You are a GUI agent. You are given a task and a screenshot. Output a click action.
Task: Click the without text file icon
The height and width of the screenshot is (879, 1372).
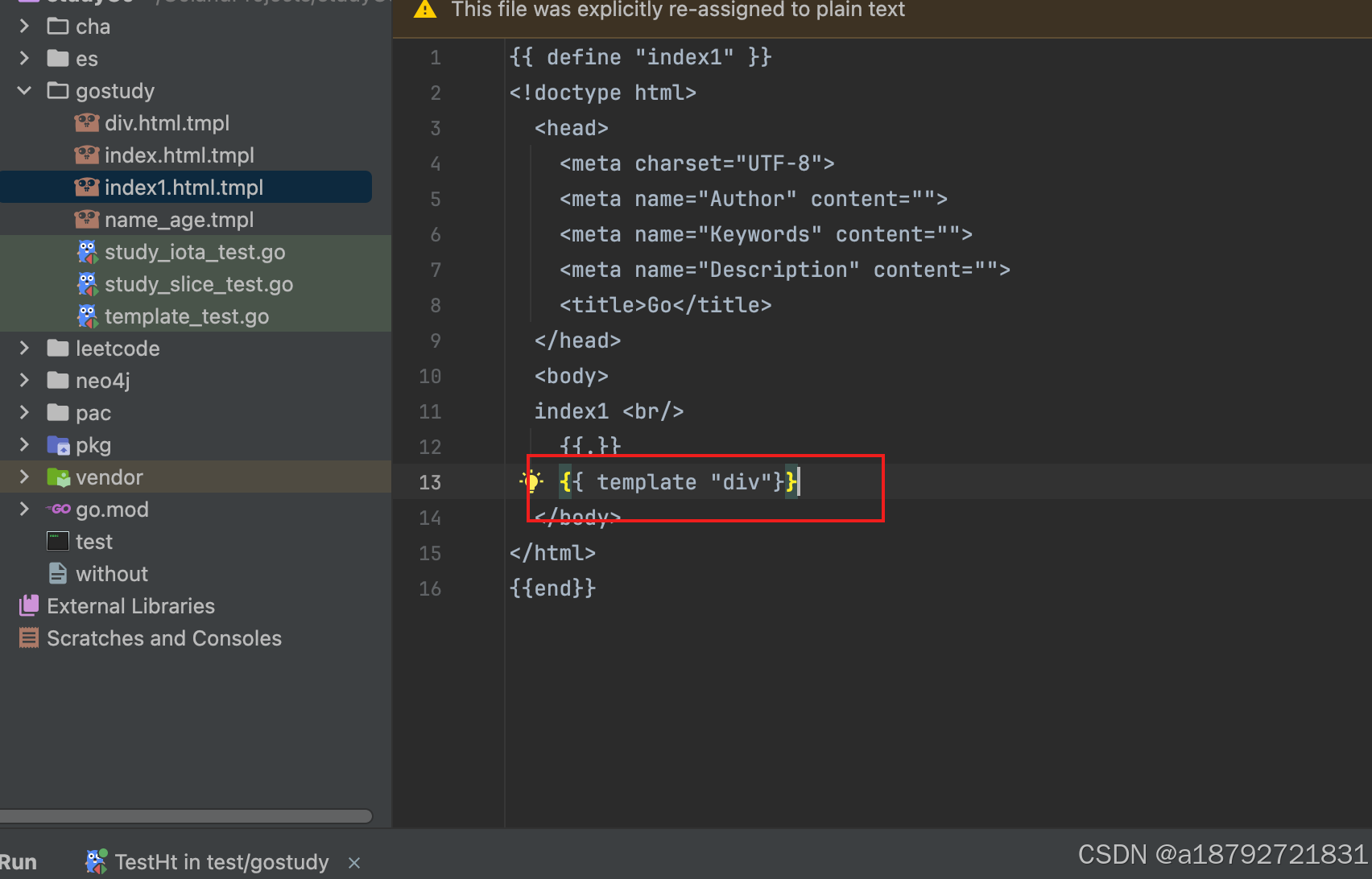pyautogui.click(x=58, y=573)
